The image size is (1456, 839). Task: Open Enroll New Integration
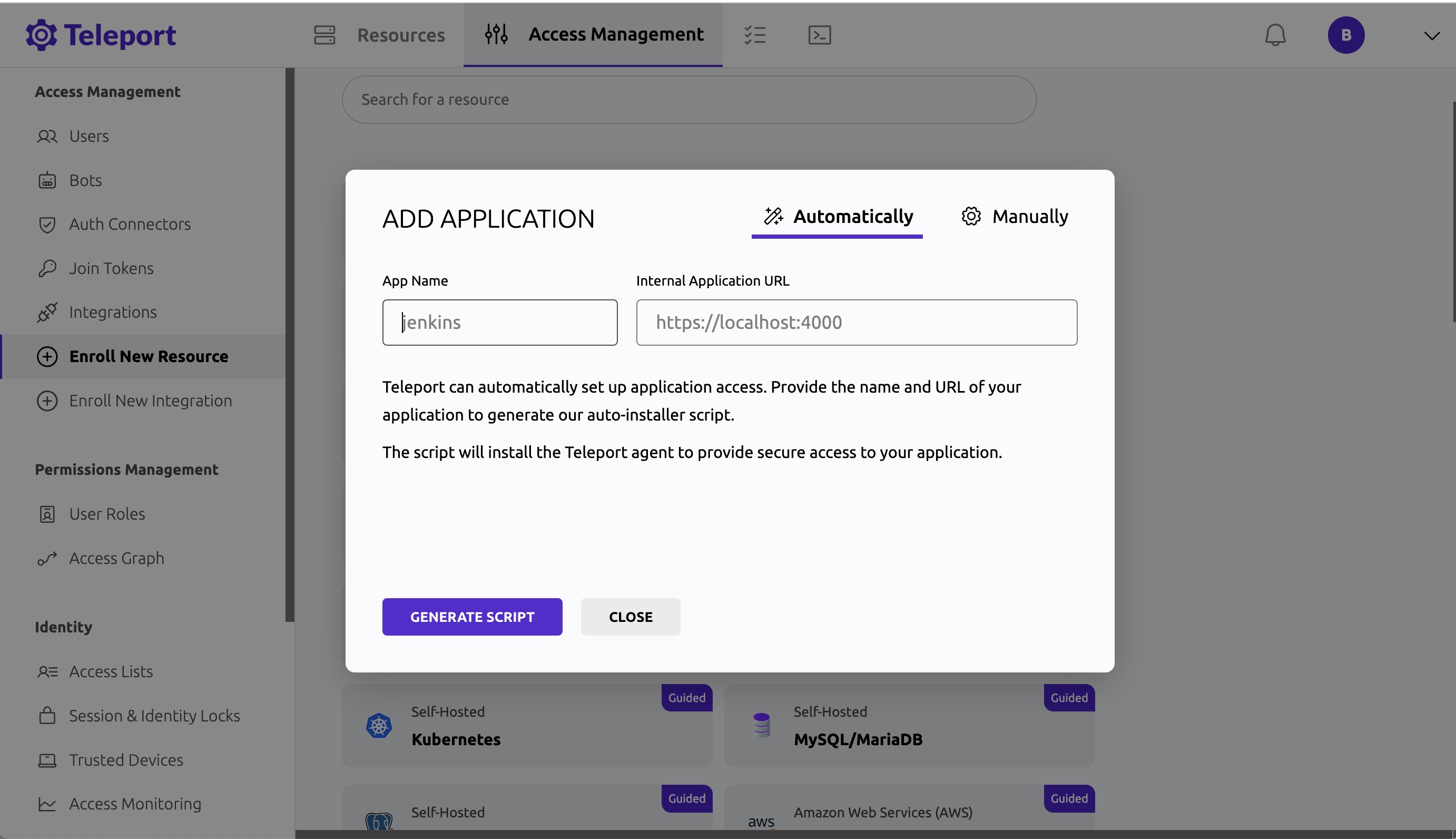143,401
